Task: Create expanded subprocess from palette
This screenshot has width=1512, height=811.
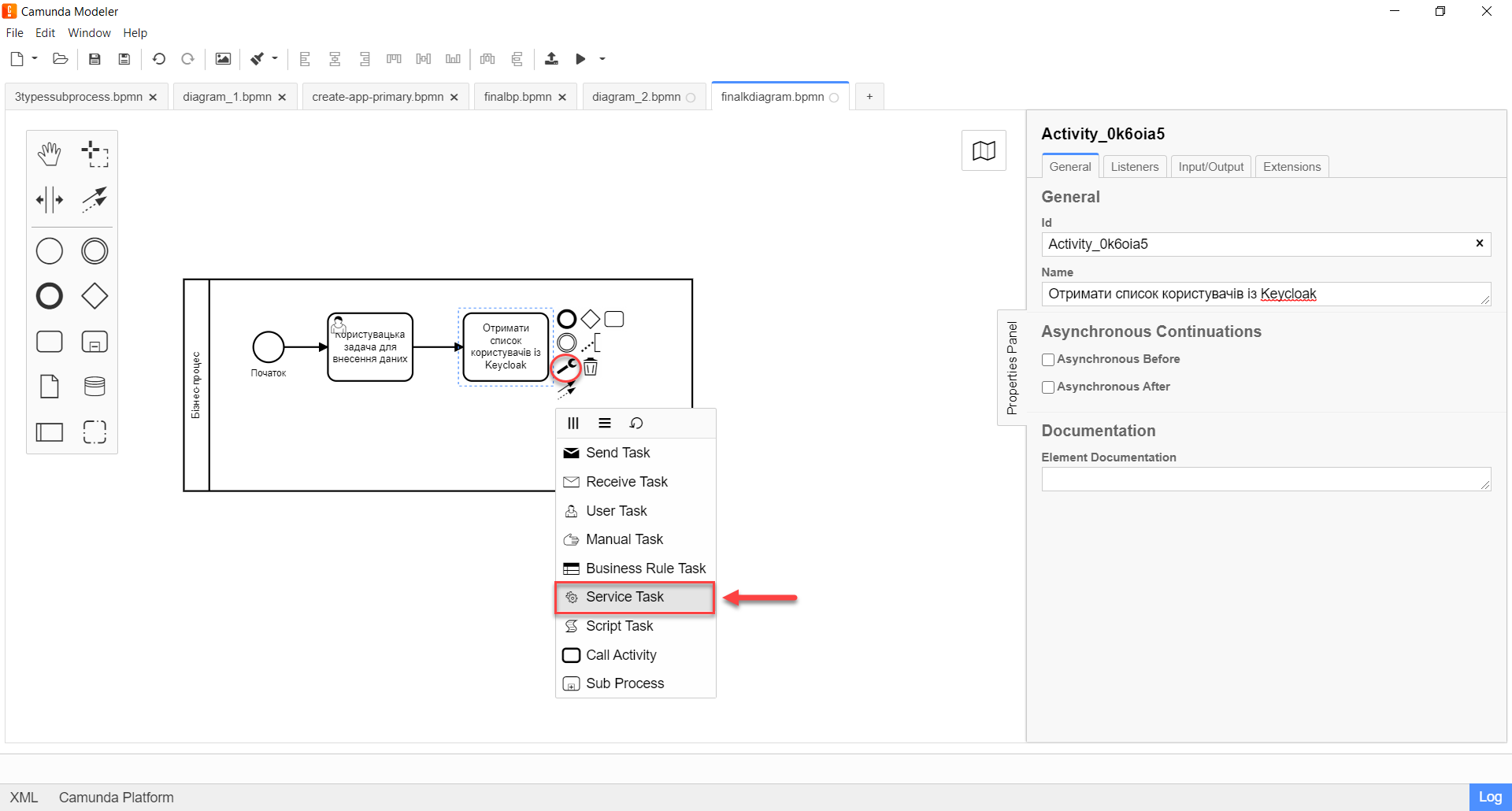Action: [94, 342]
